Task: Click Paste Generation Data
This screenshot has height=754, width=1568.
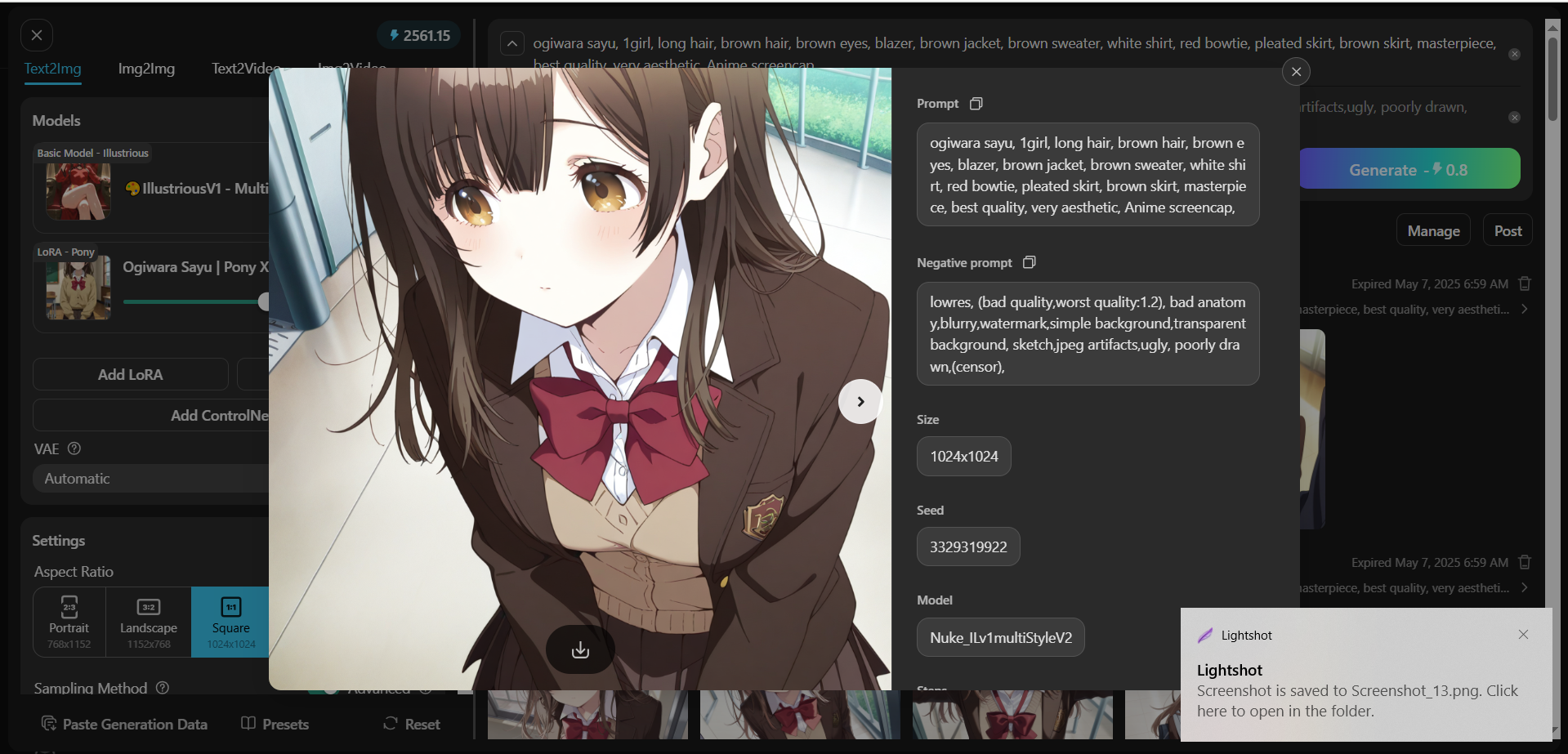Action: [x=124, y=724]
